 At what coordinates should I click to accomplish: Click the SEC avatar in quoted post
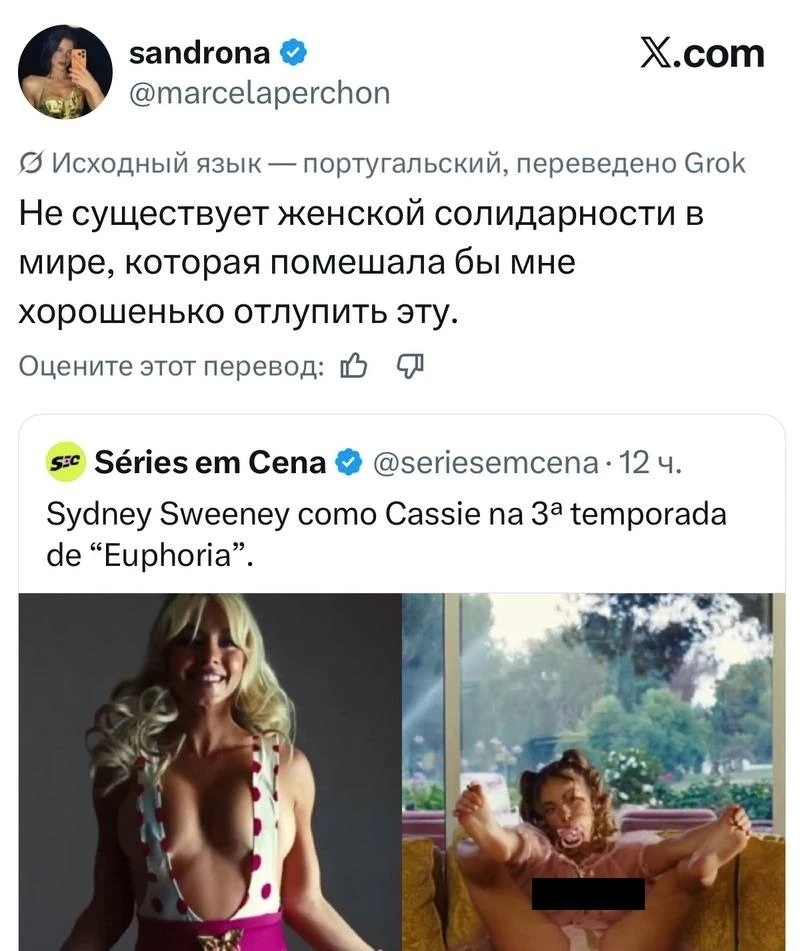point(66,462)
